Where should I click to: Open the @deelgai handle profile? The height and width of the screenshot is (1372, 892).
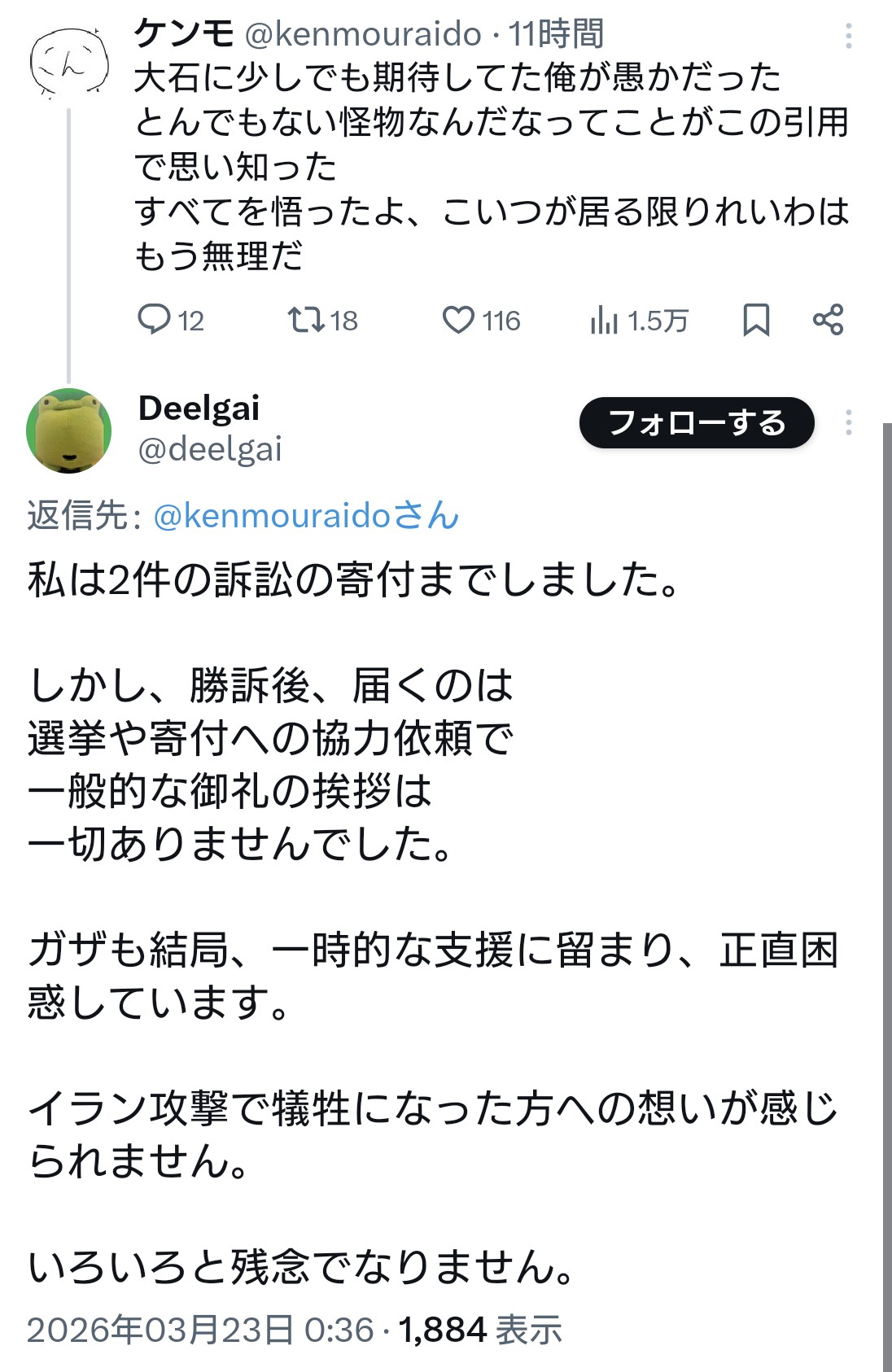tap(210, 449)
